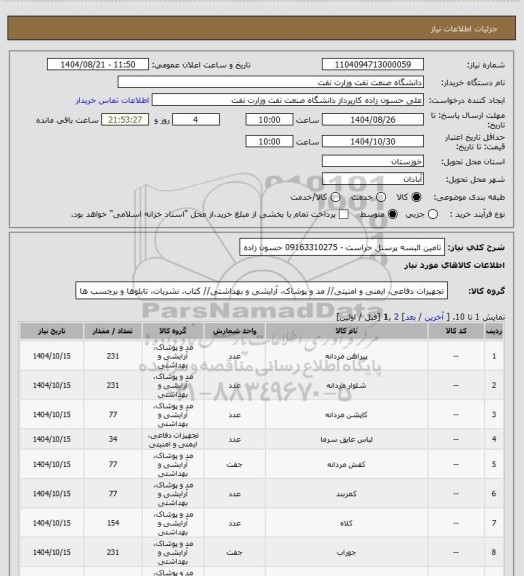Click the ایجاد کننده درخواست field
Viewport: 524px width, 576px height.
click(x=288, y=100)
